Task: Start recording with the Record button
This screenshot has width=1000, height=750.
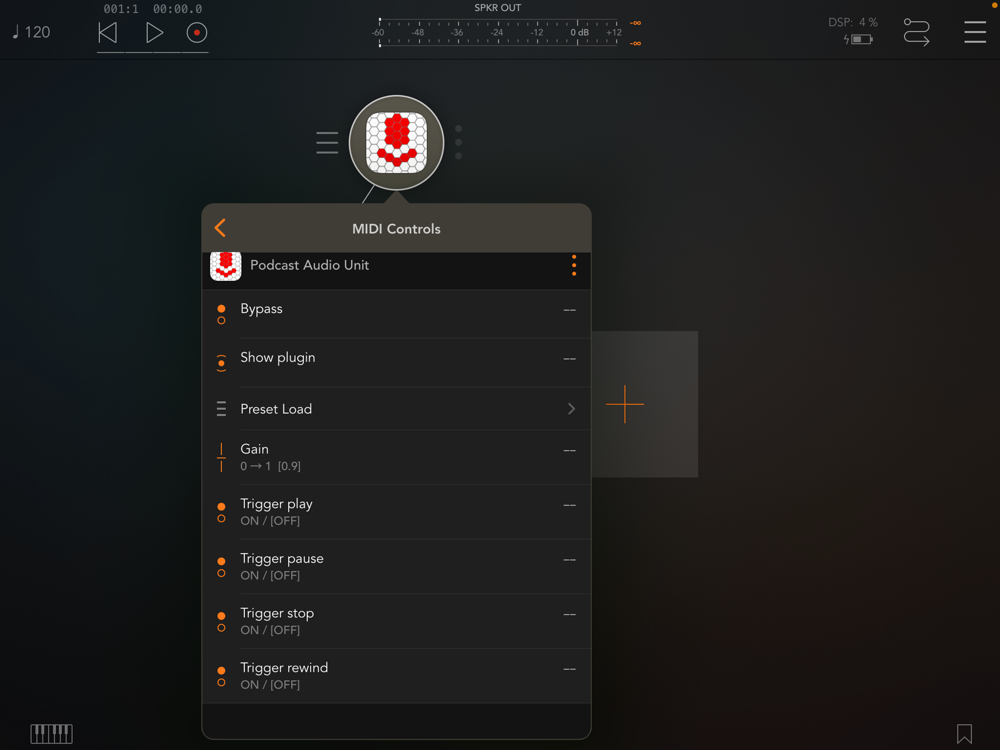Action: (196, 33)
